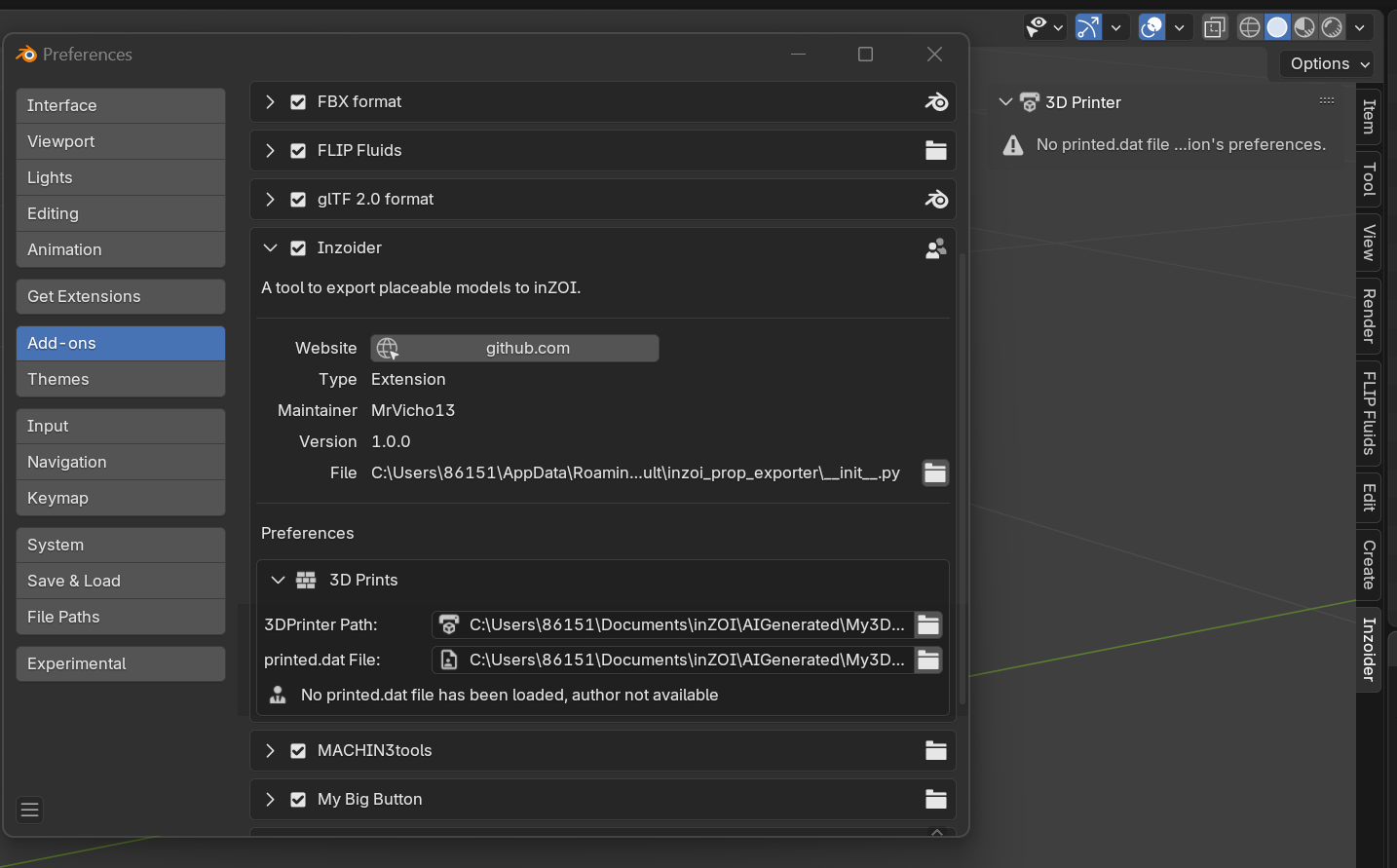Open the github.com website link

(514, 349)
